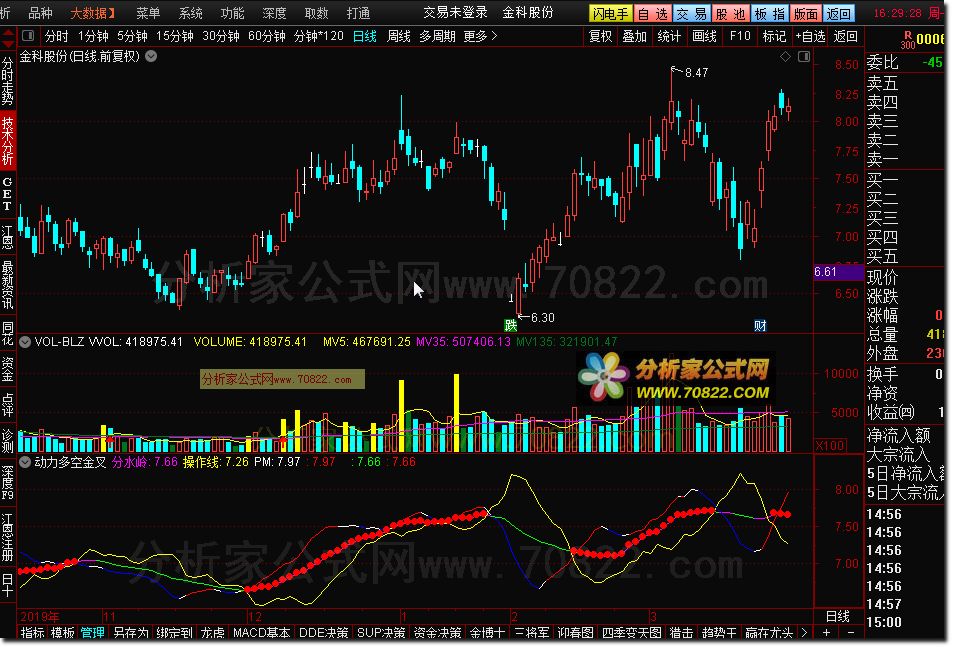Click the 交易 button in top bar

692,13
